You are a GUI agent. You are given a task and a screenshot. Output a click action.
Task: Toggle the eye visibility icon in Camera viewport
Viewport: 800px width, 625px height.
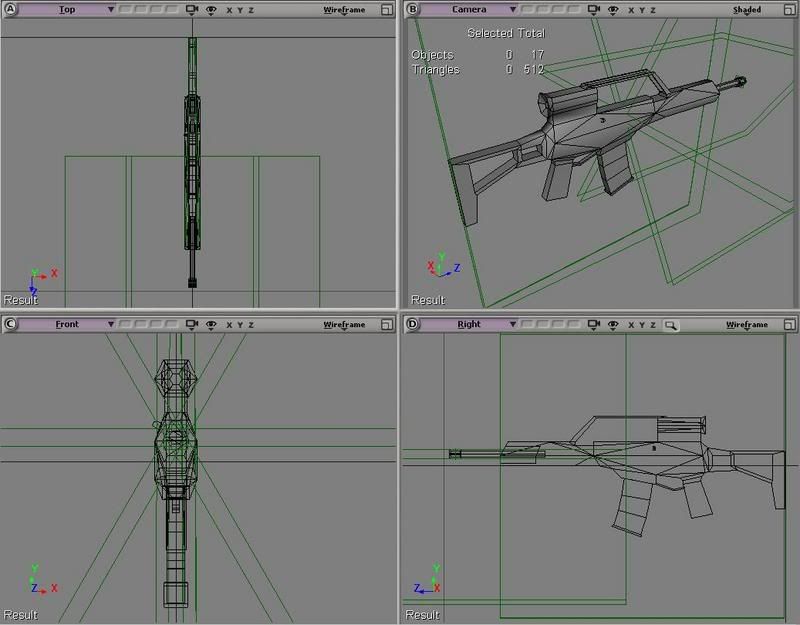[x=613, y=10]
